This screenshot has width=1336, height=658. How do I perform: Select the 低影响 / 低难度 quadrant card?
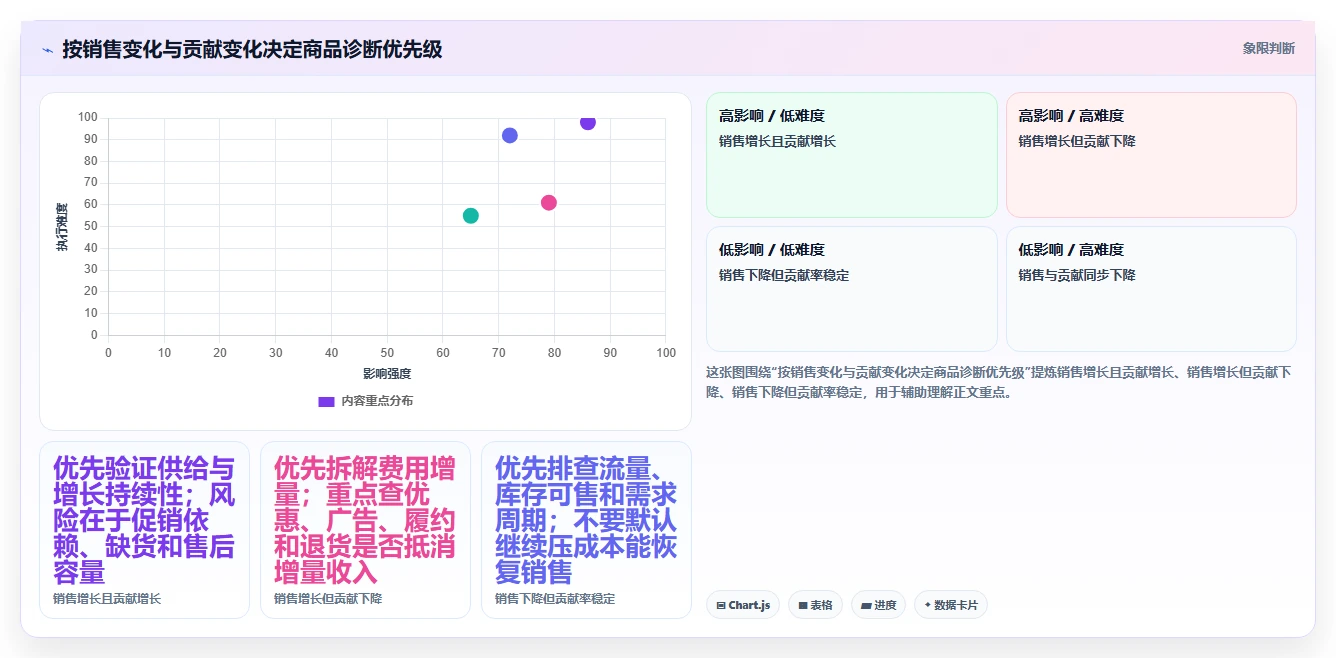pos(852,289)
